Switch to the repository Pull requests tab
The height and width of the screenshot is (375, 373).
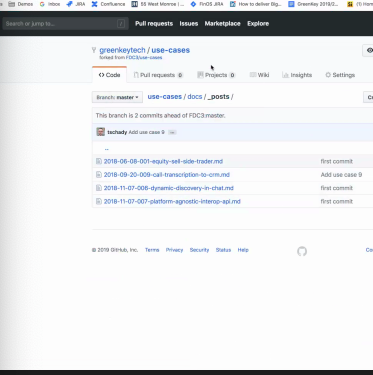click(158, 75)
